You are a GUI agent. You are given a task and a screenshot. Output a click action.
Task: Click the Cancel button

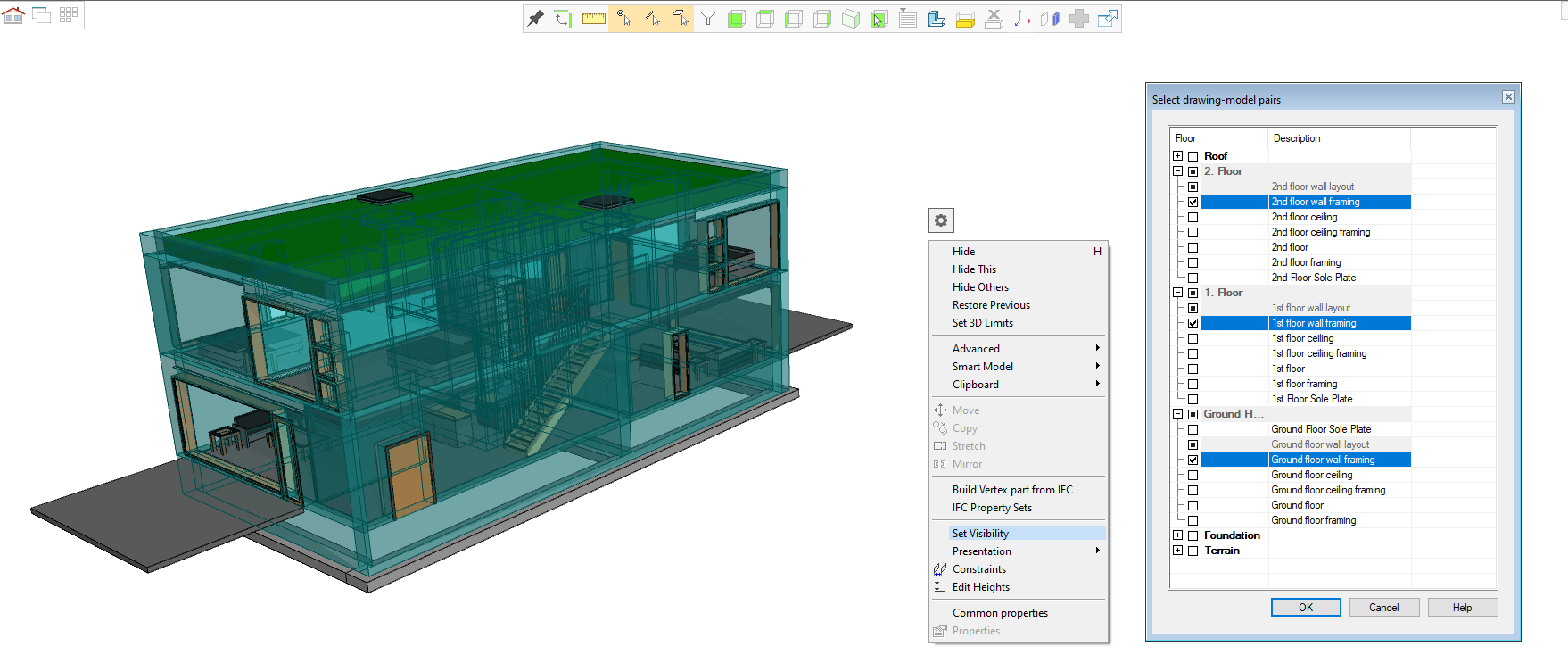coord(1383,608)
